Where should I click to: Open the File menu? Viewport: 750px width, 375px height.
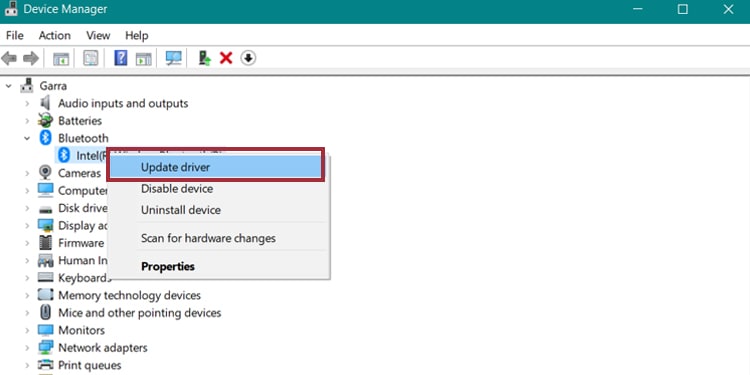click(15, 35)
